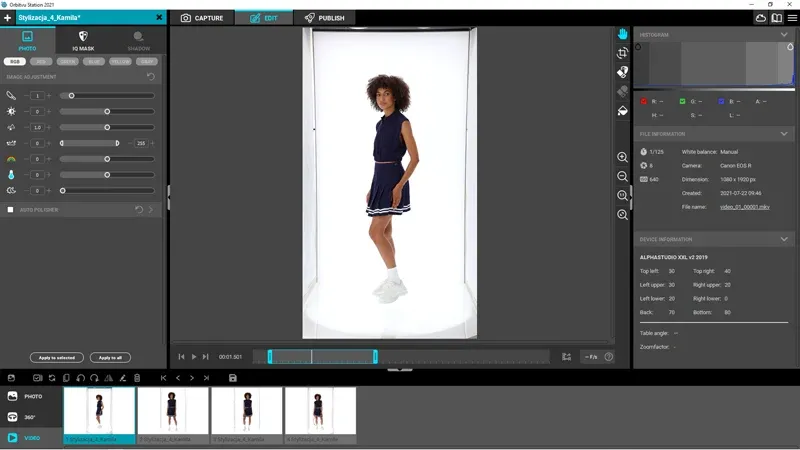Open the video_01_00001.mkv file name link
Image resolution: width=800 pixels, height=450 pixels.
coord(743,207)
